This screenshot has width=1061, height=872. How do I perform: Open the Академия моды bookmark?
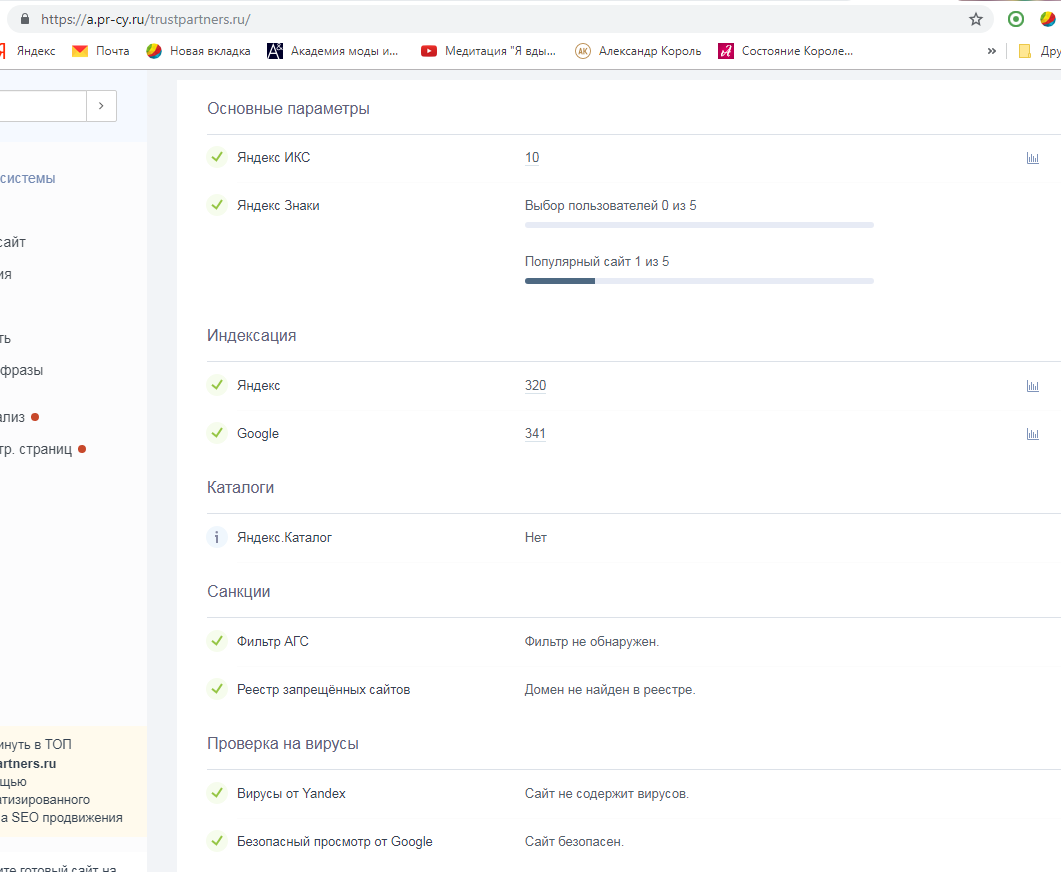[333, 51]
